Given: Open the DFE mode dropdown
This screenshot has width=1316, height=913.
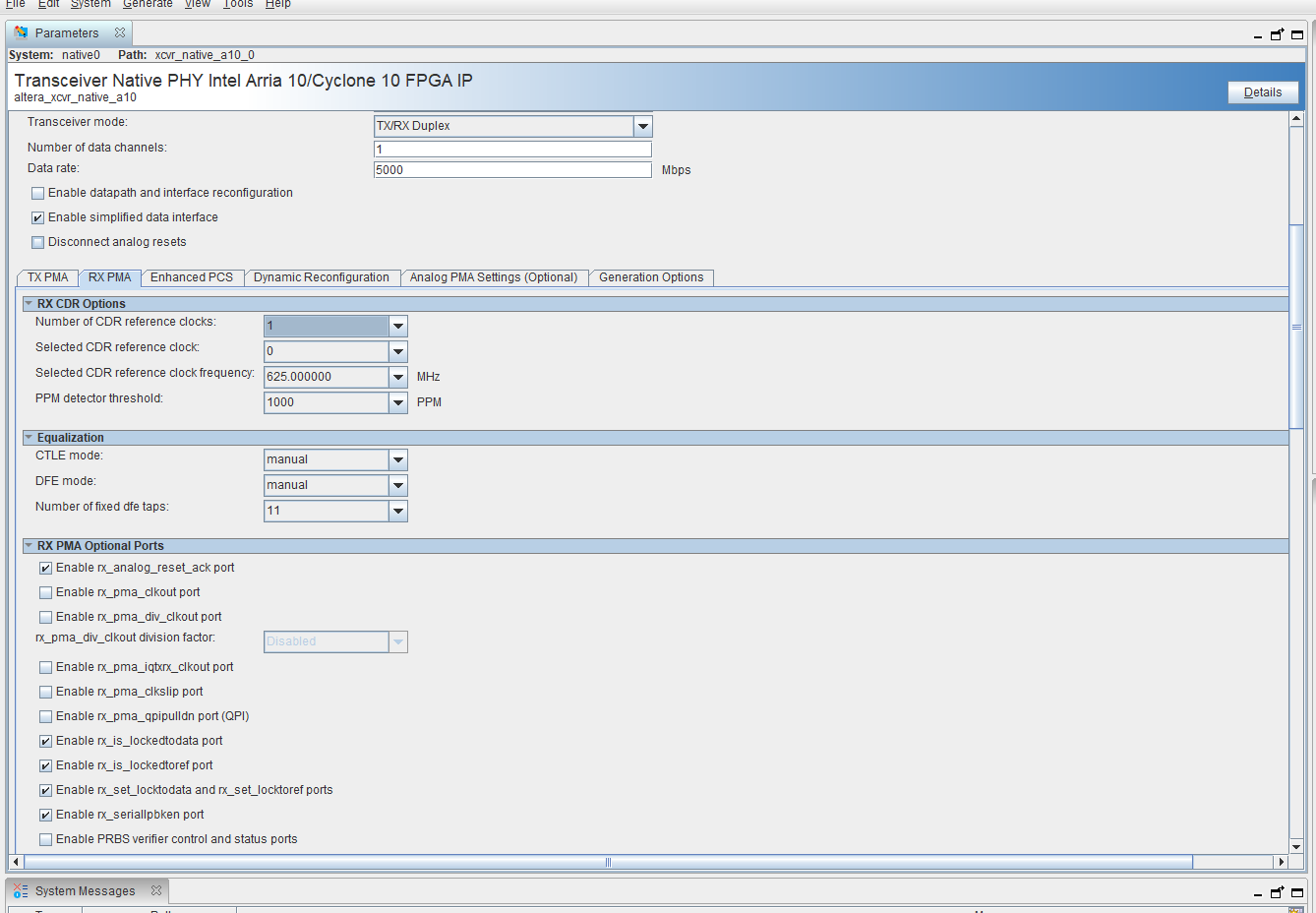Looking at the screenshot, I should click(x=398, y=485).
